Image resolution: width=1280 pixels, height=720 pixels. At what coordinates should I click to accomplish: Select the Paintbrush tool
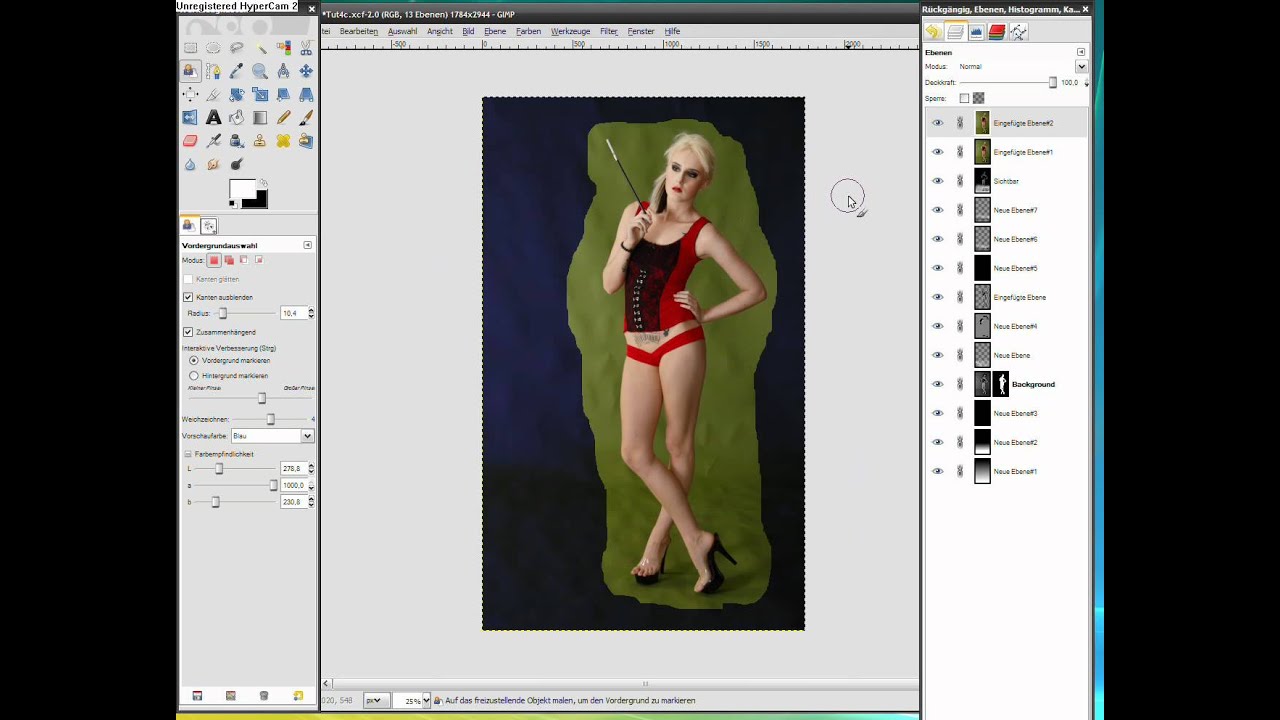tap(306, 117)
